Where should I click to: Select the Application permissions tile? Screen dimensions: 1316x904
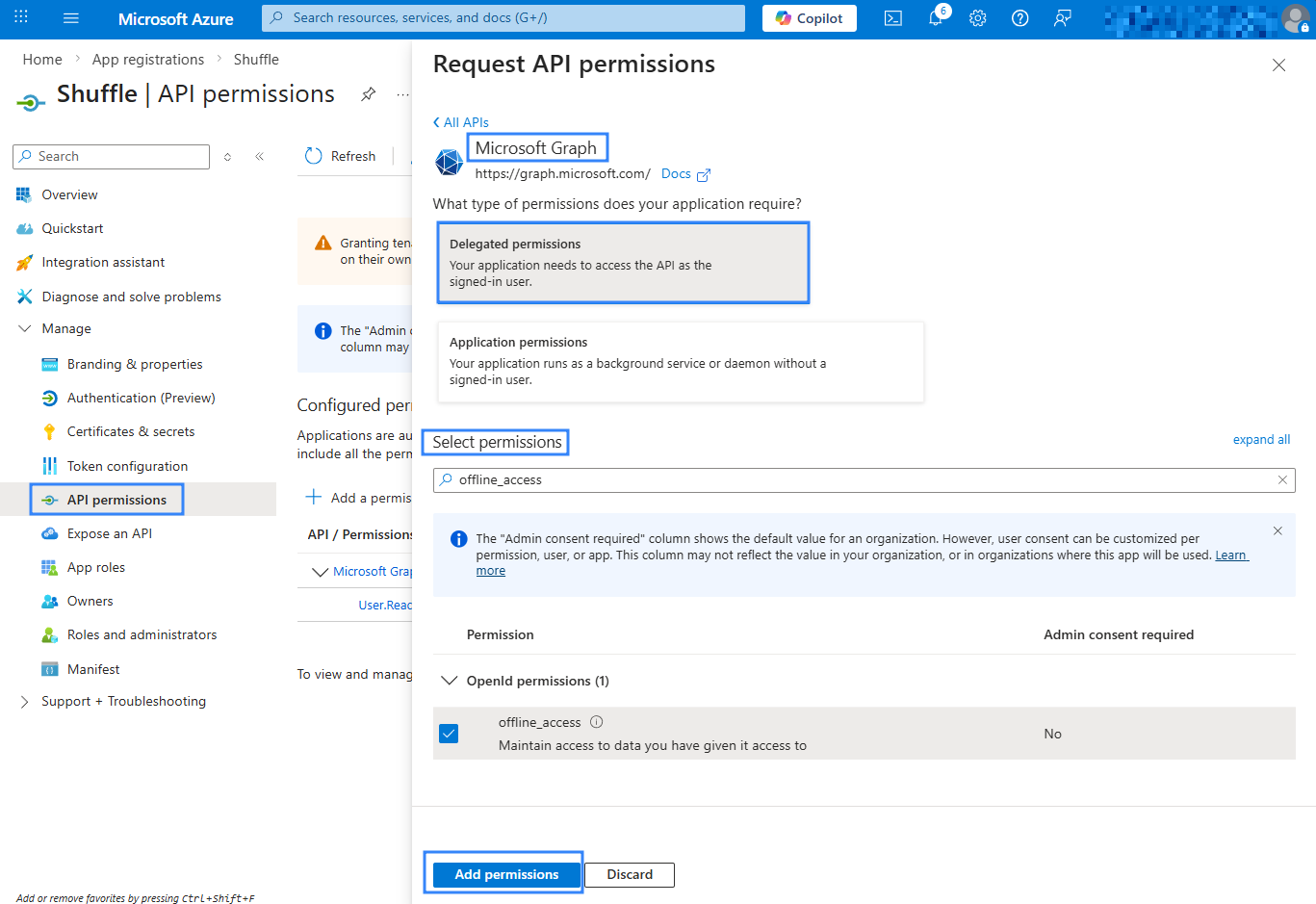681,361
